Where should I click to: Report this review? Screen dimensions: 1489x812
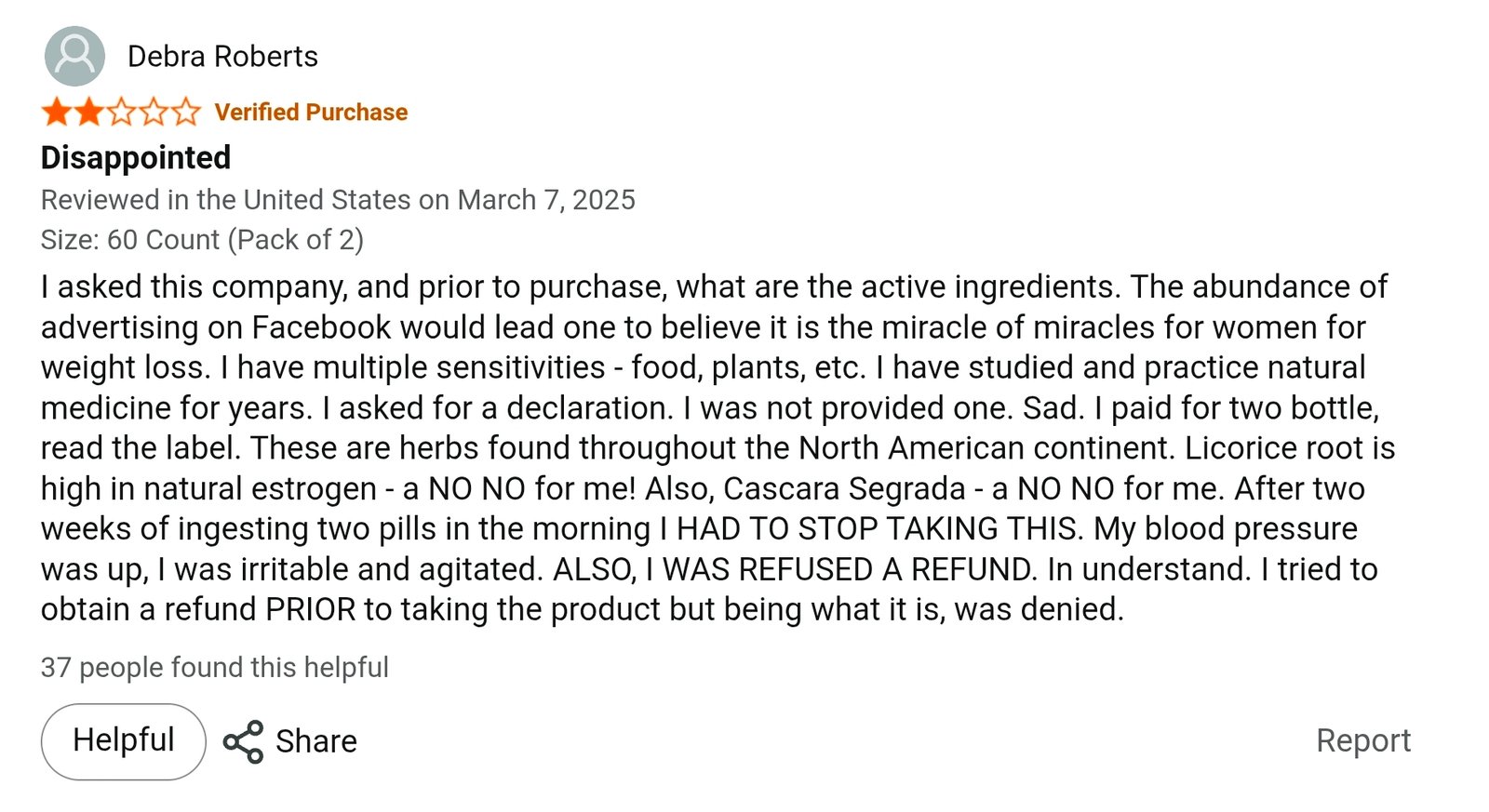click(1362, 740)
